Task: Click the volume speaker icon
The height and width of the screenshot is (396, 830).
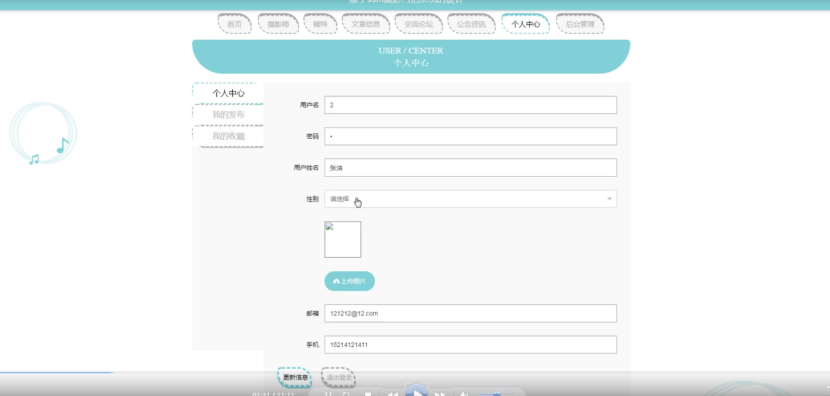Action: (464, 394)
